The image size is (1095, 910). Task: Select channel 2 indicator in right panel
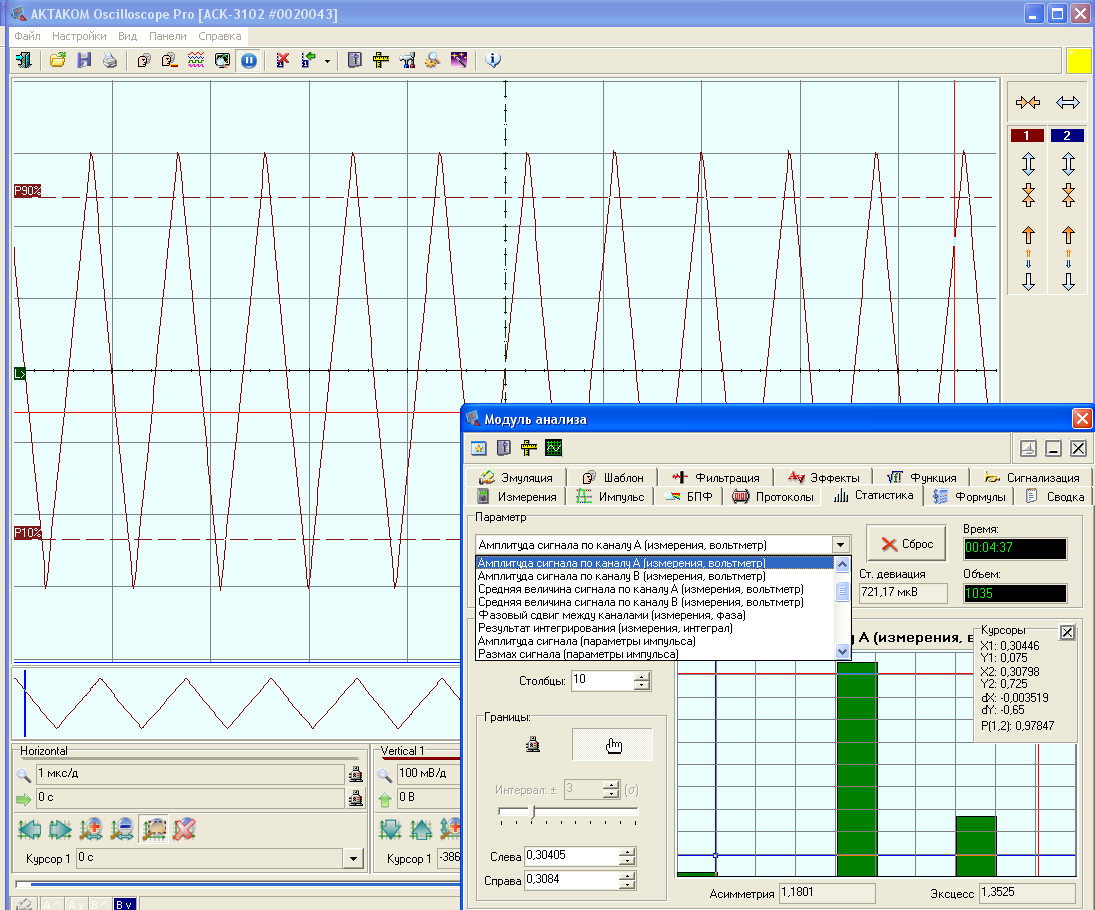click(1067, 135)
